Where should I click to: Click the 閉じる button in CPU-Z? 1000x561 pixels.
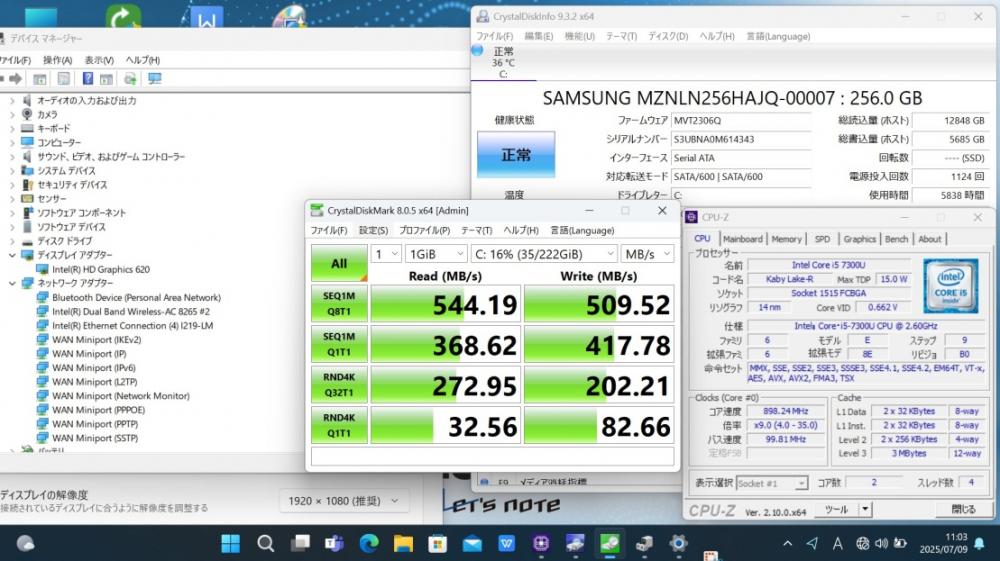click(x=963, y=509)
